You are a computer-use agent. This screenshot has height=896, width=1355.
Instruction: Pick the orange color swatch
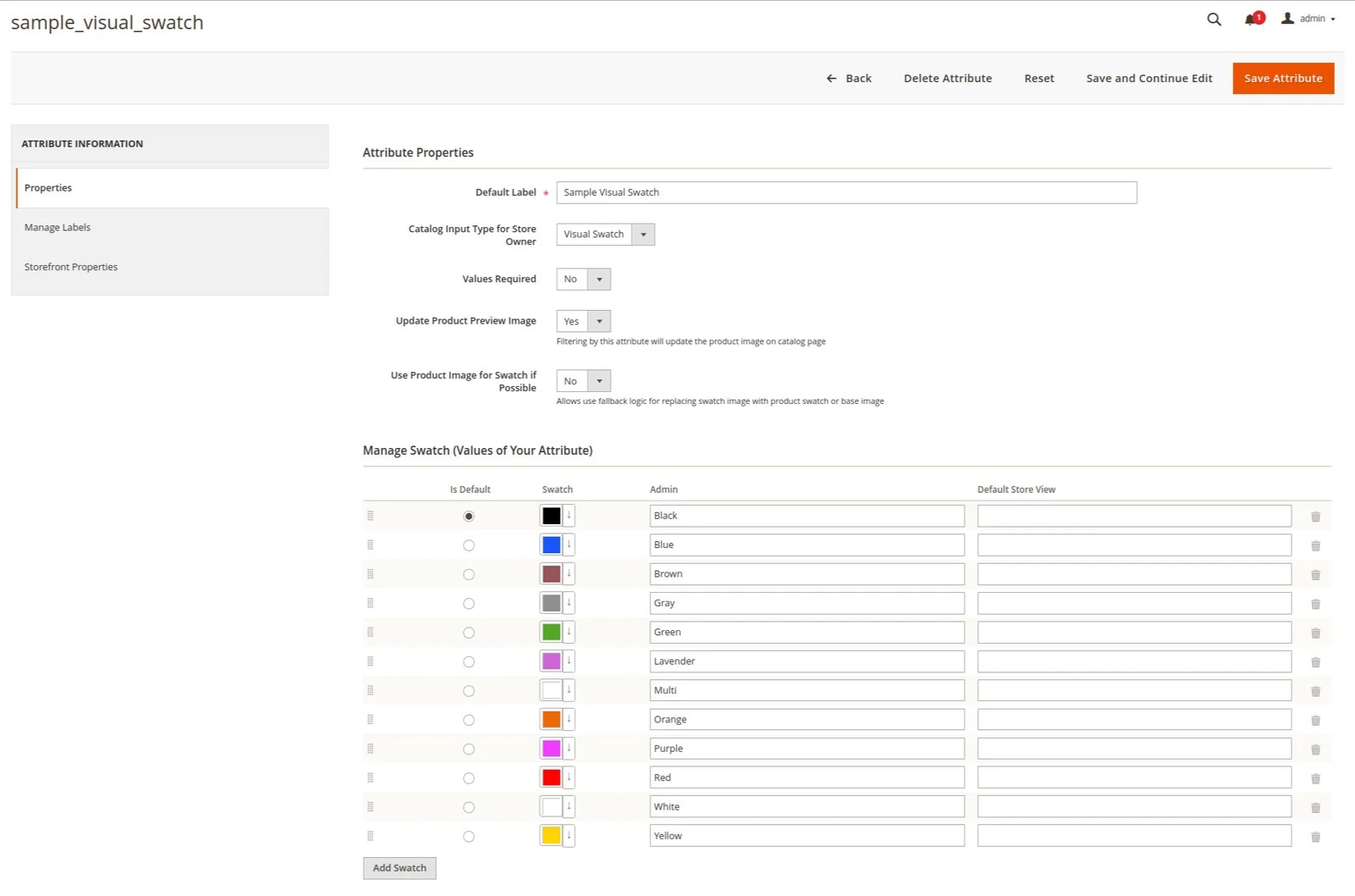551,719
